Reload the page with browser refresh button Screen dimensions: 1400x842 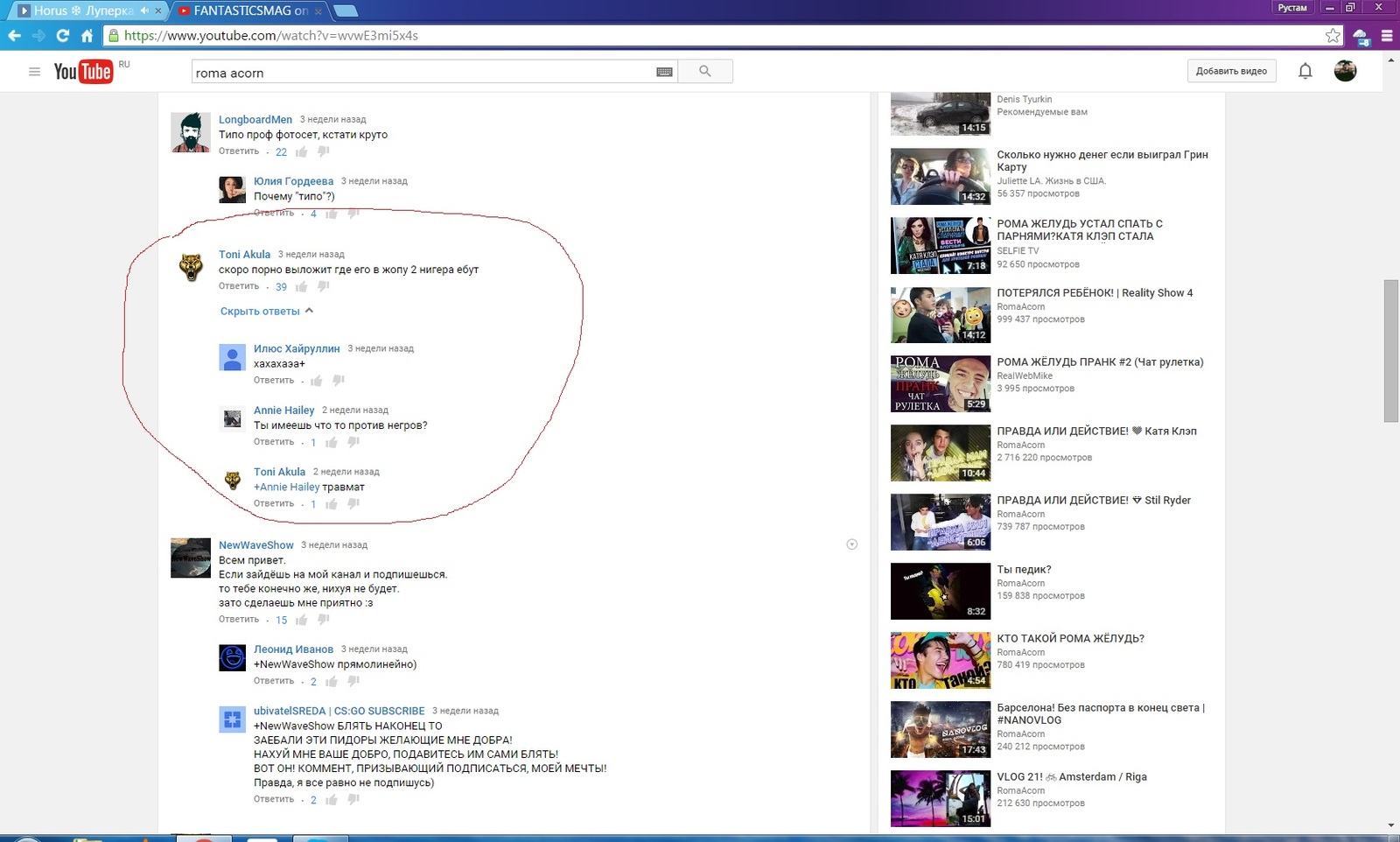pyautogui.click(x=62, y=36)
